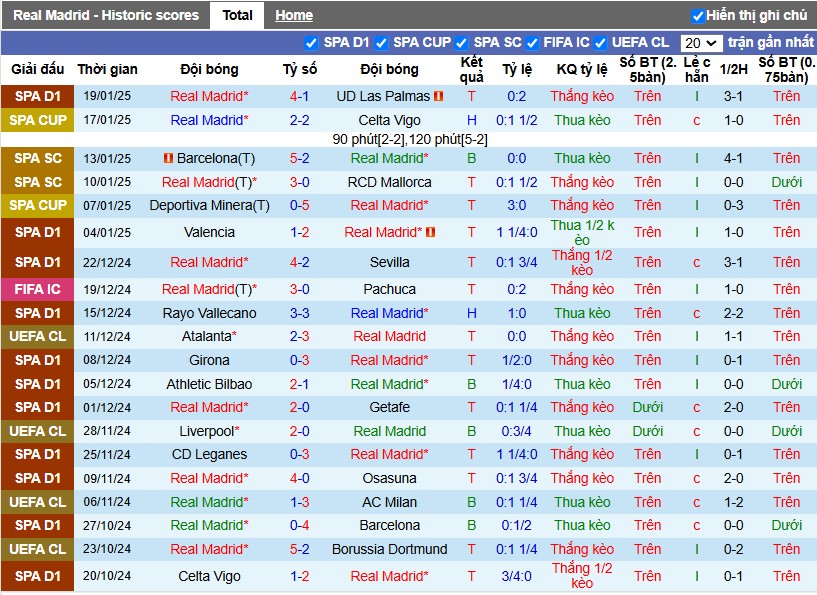Screen dimensions: 817x595
Task: Open the 0-4 score versus Barcelona
Action: (300, 525)
